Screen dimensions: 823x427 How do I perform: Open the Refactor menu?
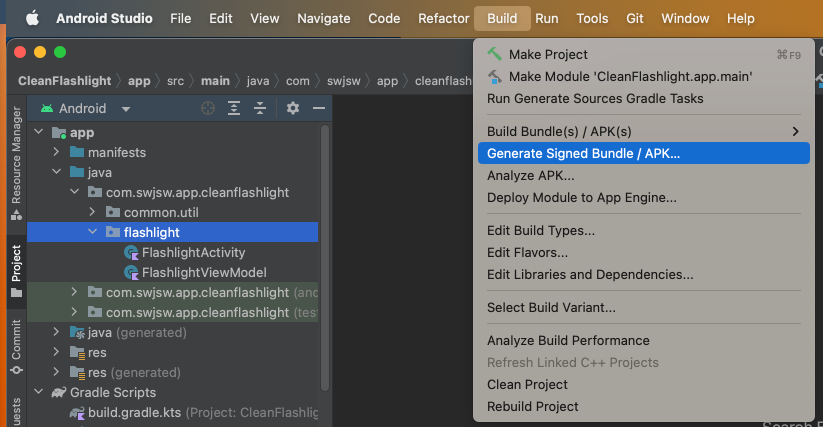point(444,18)
